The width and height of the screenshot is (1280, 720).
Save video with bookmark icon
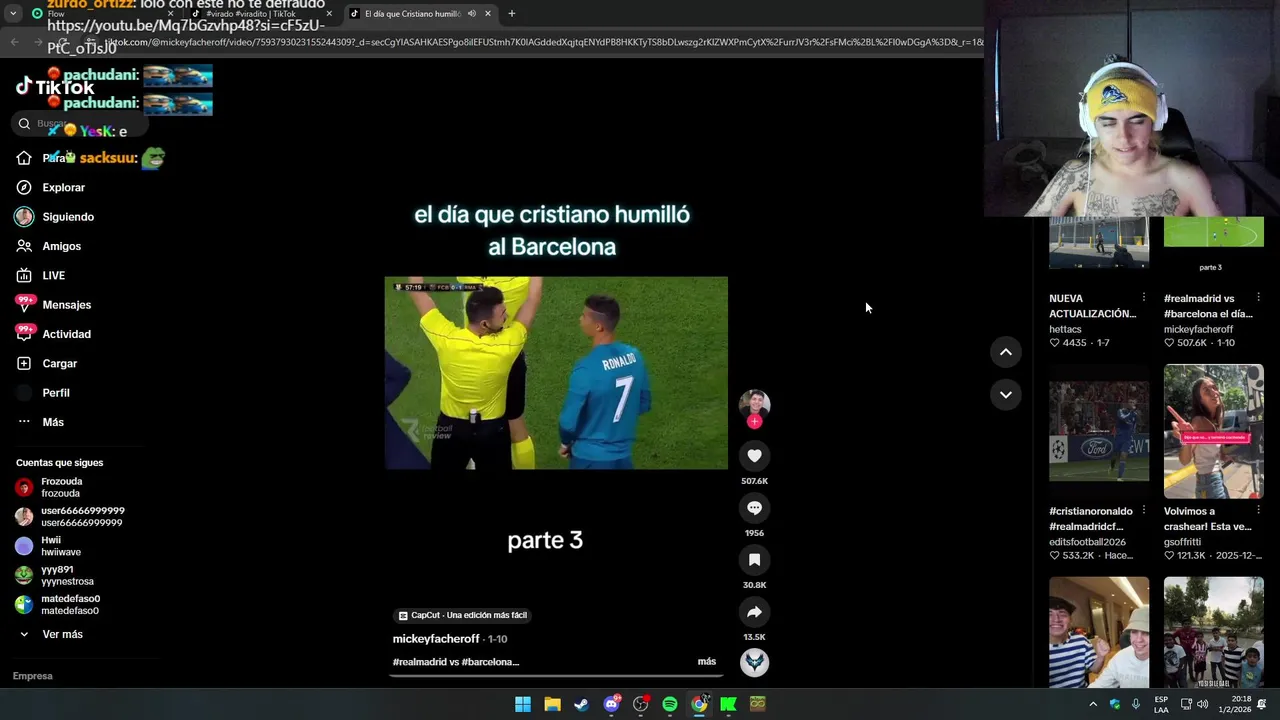(x=754, y=560)
